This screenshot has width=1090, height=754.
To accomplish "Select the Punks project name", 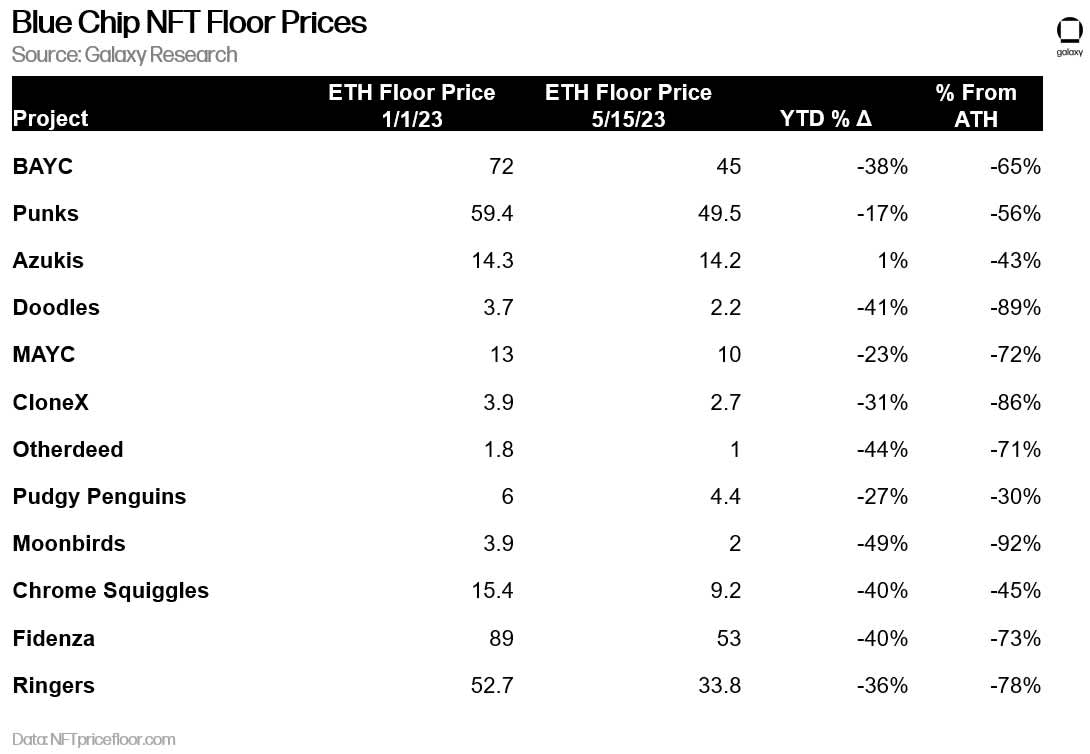I will (45, 213).
